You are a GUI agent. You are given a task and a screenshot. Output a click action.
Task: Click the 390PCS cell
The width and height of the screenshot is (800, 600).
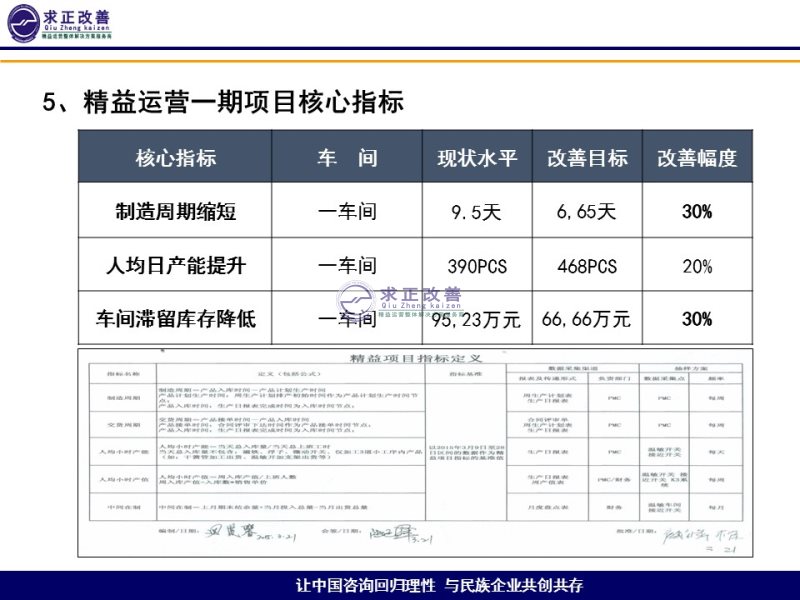pos(477,267)
